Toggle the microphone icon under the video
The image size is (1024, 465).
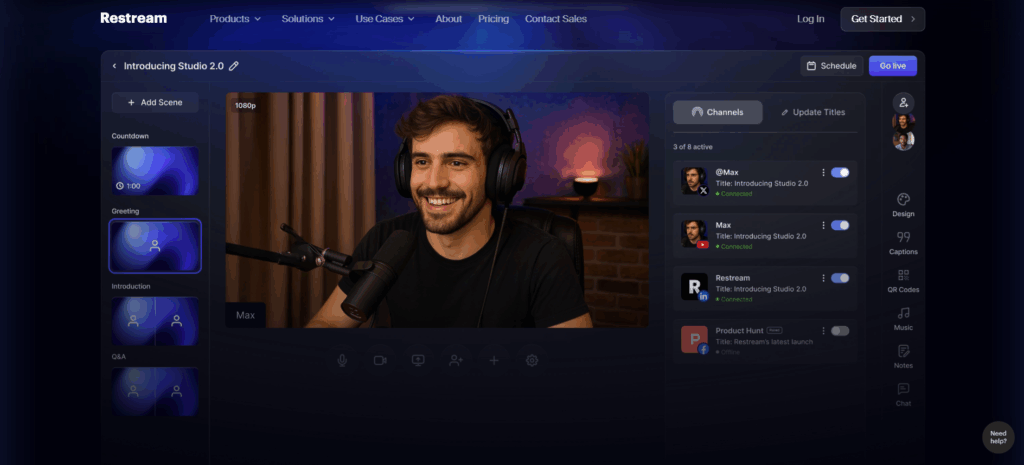342,361
